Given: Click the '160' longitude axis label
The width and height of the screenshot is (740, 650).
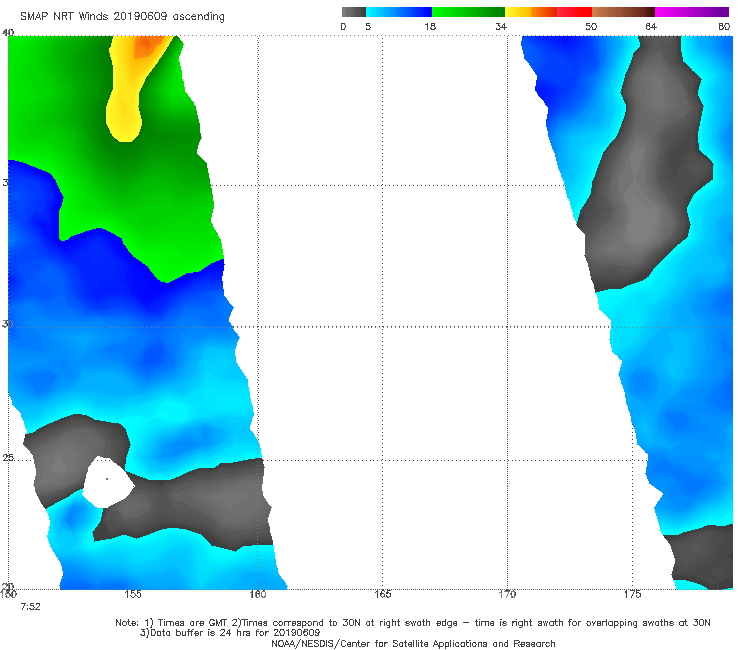Looking at the screenshot, I should tap(258, 594).
